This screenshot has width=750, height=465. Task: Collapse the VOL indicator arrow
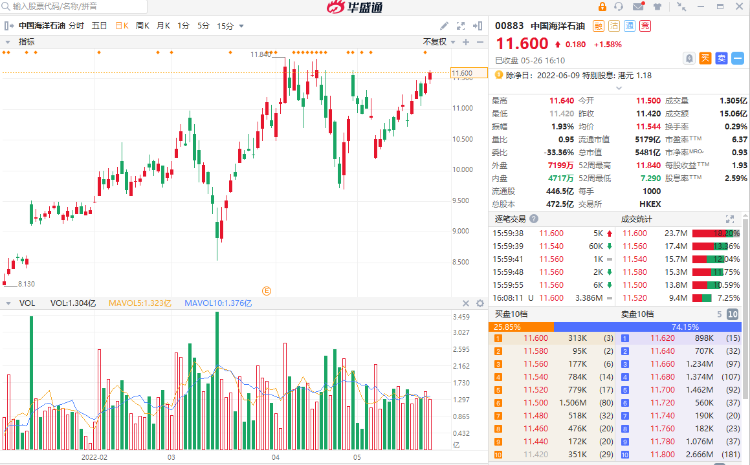tap(8, 303)
